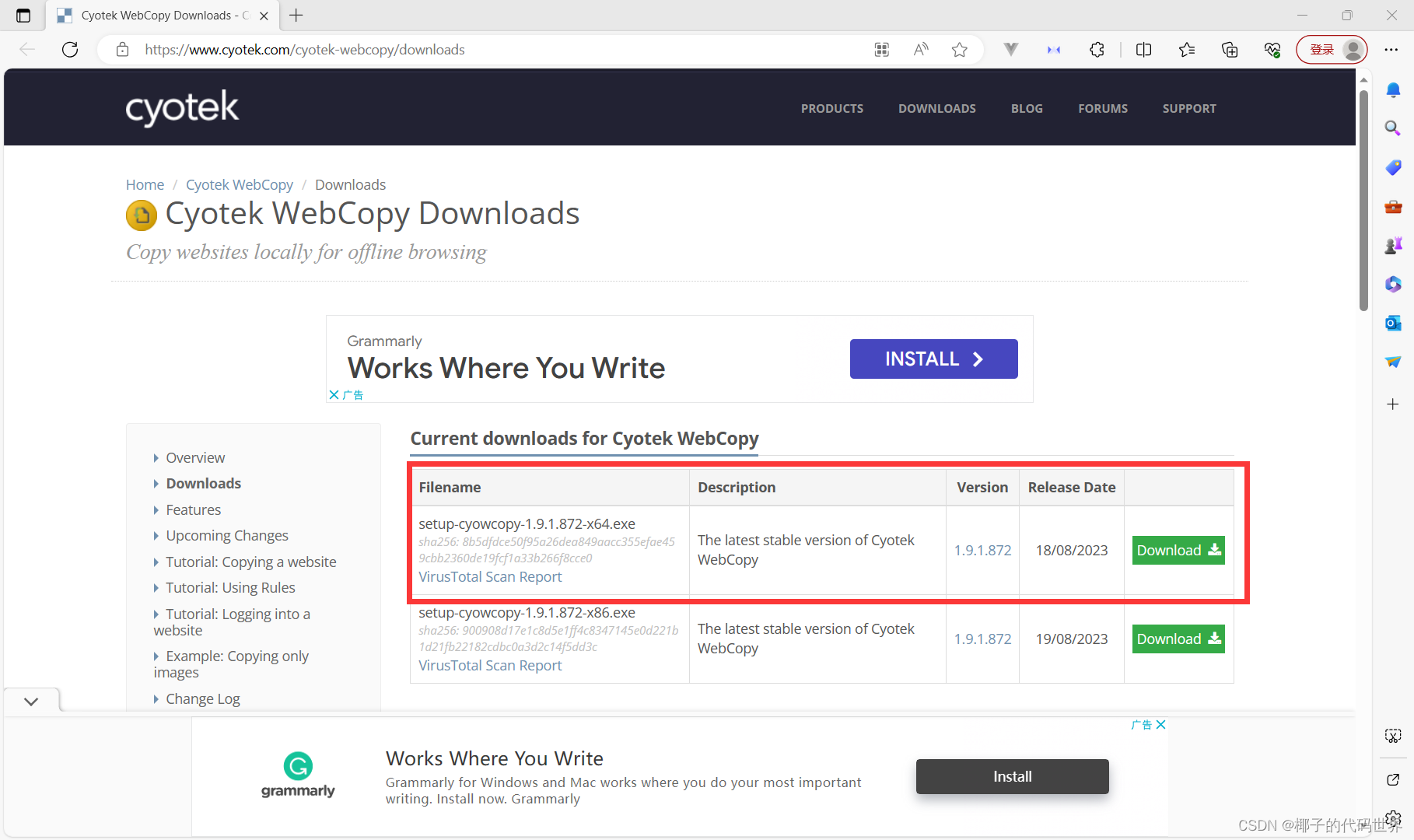This screenshot has width=1414, height=840.
Task: Open the VirusTotal Scan Report link
Action: (x=490, y=576)
